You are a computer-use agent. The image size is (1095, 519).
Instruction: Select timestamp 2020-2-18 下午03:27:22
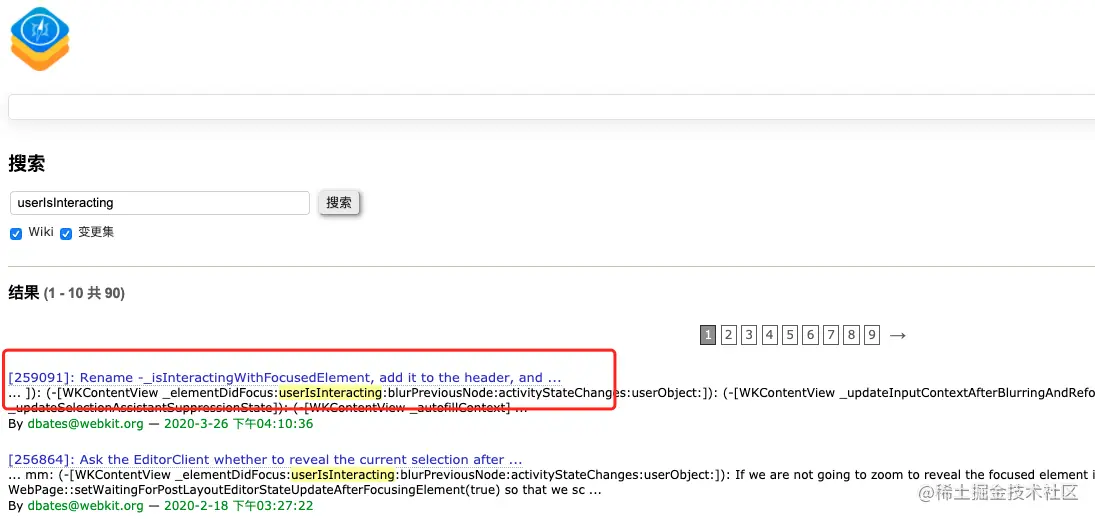[238, 506]
